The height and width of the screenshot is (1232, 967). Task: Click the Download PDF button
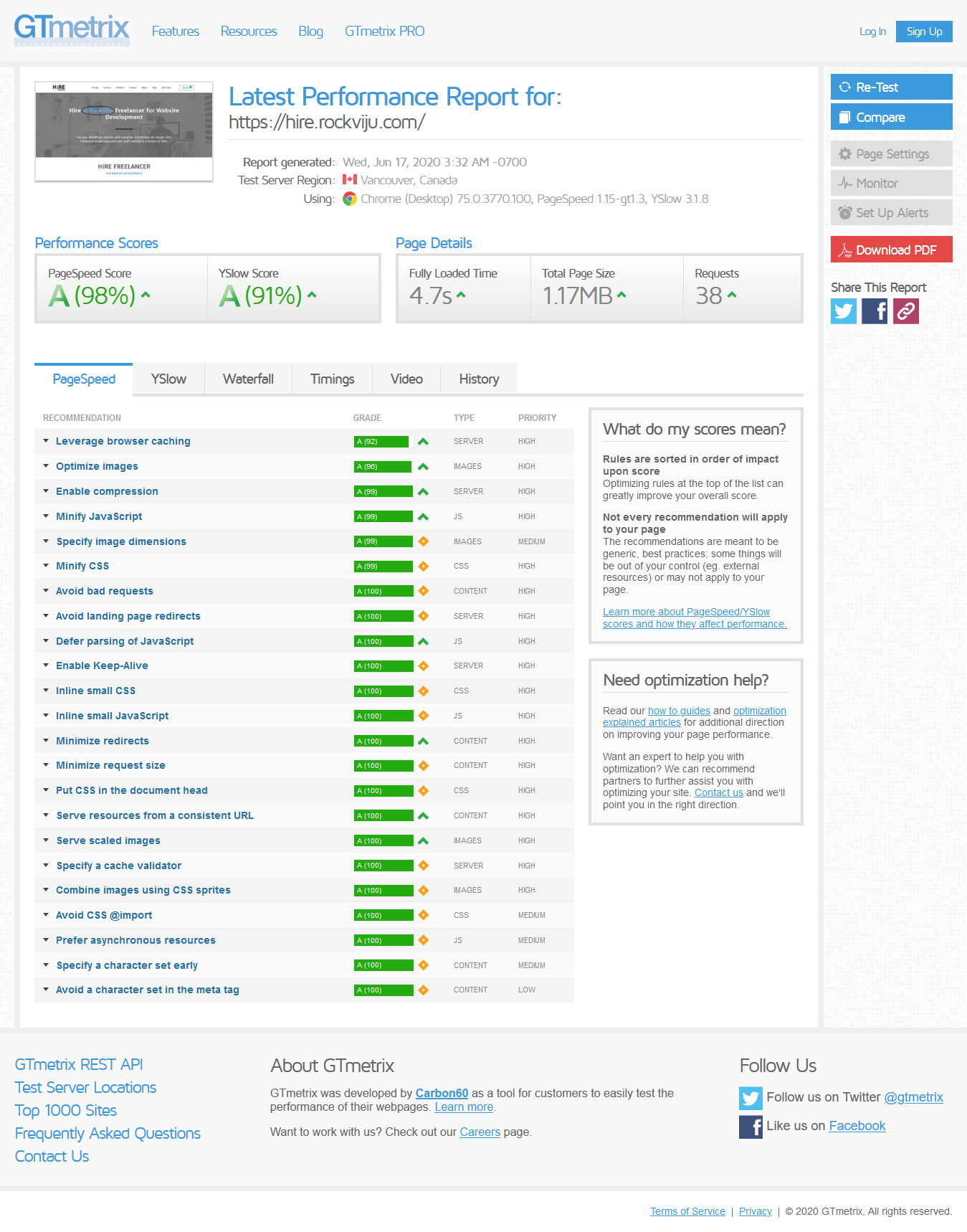[x=891, y=250]
